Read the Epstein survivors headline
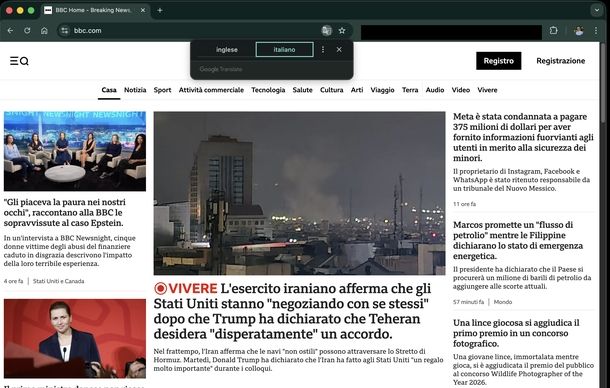The image size is (610, 388). coord(65,212)
